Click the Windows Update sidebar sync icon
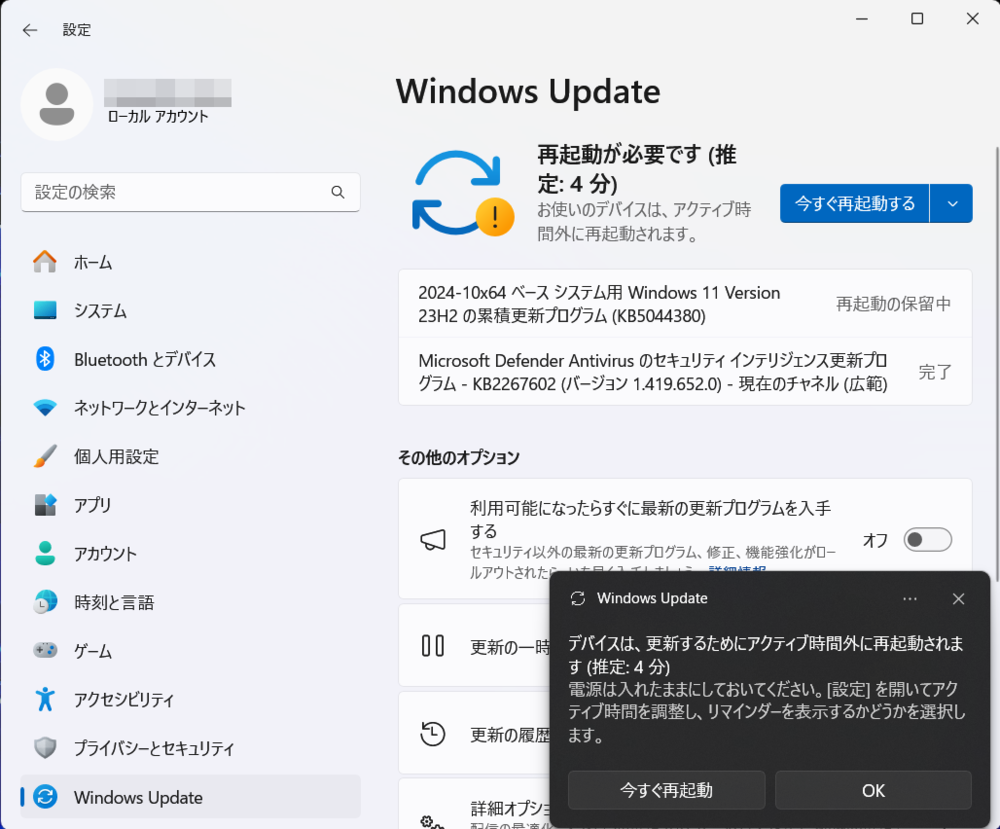This screenshot has width=1000, height=829. [45, 796]
